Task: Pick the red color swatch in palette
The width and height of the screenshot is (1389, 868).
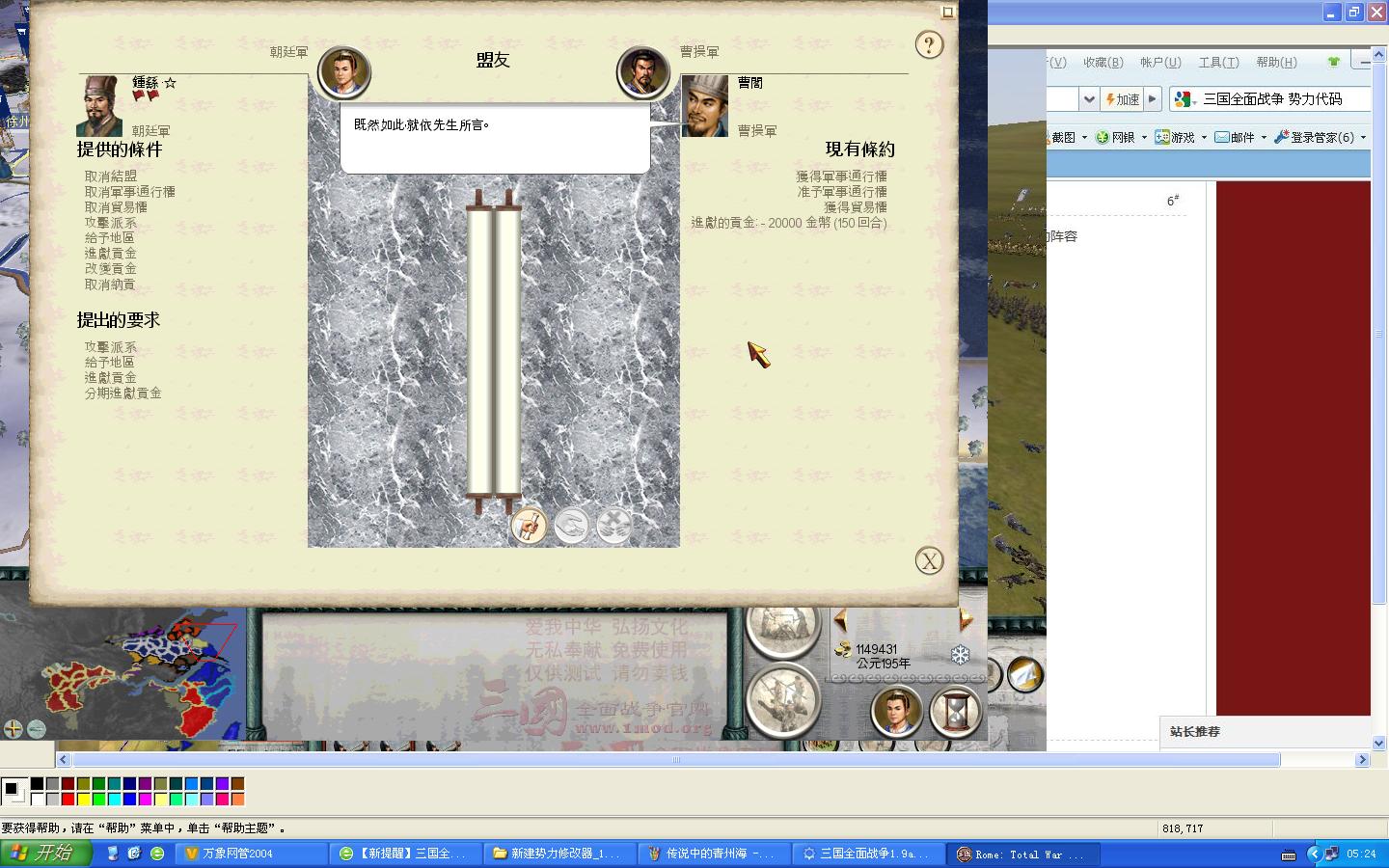Action: 68,799
